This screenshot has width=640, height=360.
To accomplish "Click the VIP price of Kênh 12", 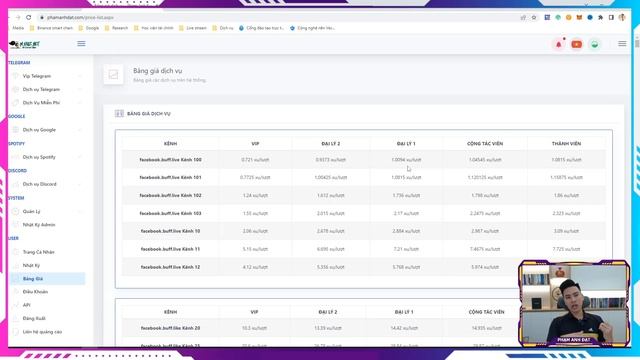I will 255,267.
